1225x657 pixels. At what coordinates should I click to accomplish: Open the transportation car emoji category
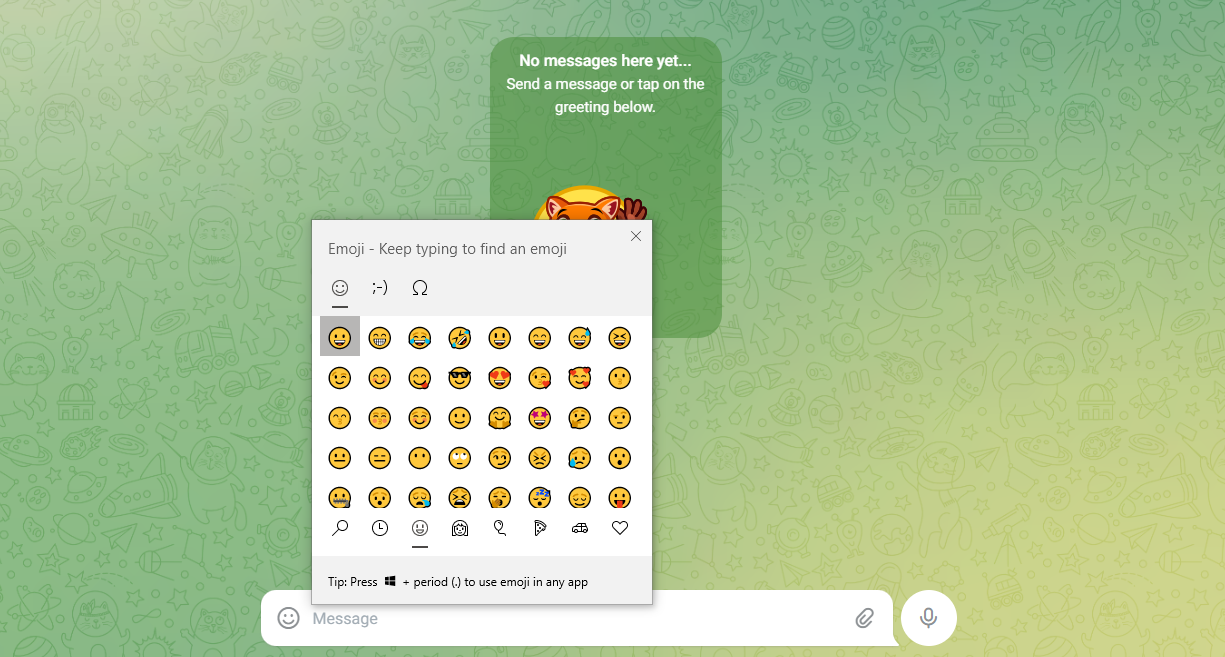click(x=580, y=528)
